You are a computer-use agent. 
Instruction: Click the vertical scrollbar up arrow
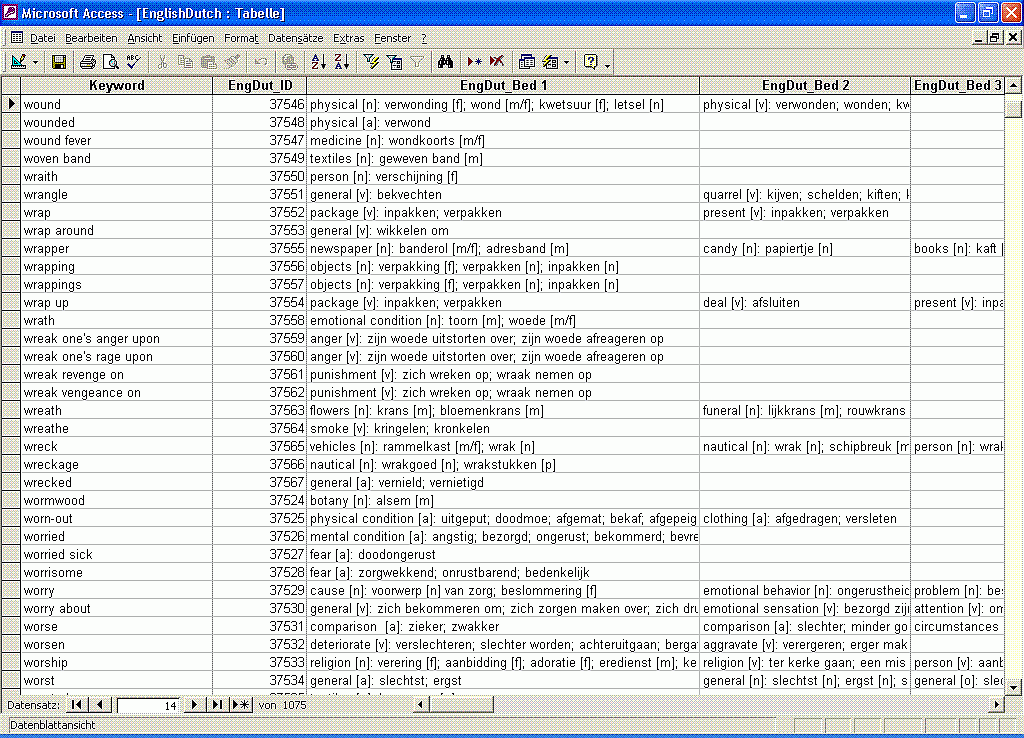pyautogui.click(x=1013, y=85)
